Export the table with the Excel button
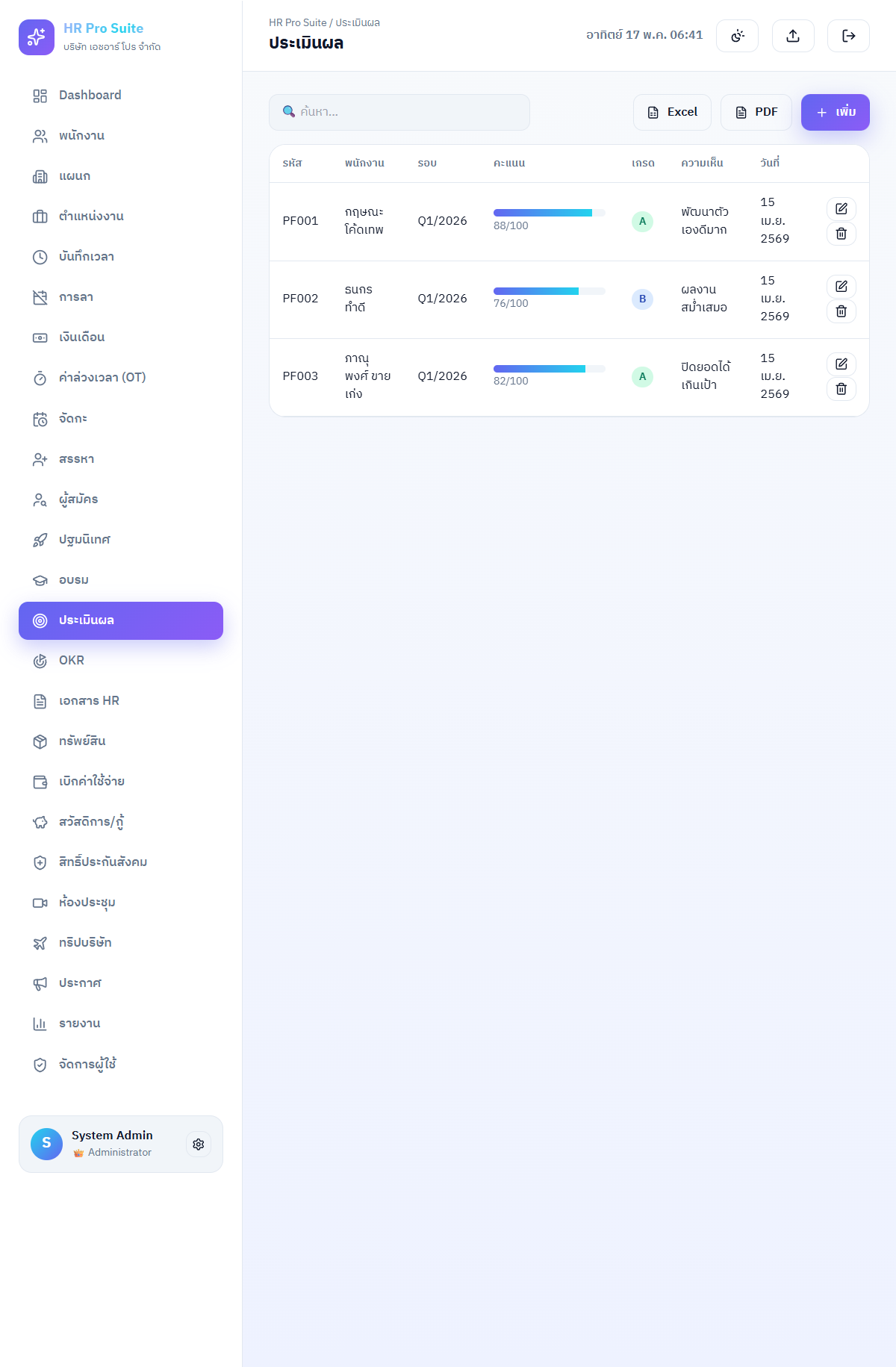 (672, 112)
